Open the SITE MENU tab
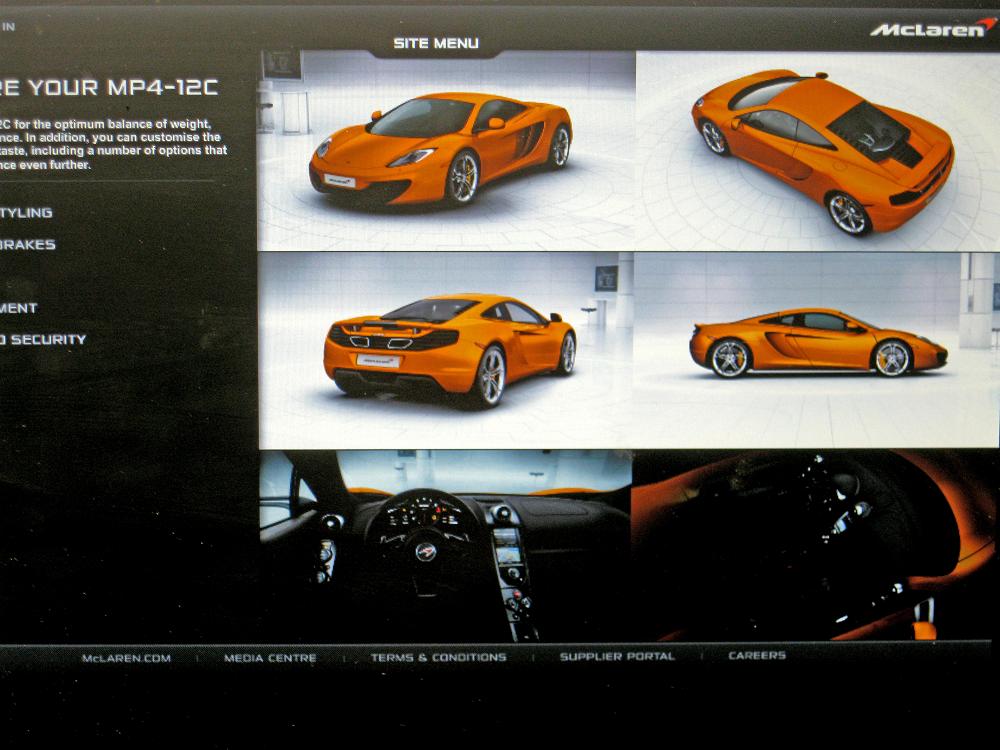 click(x=436, y=43)
